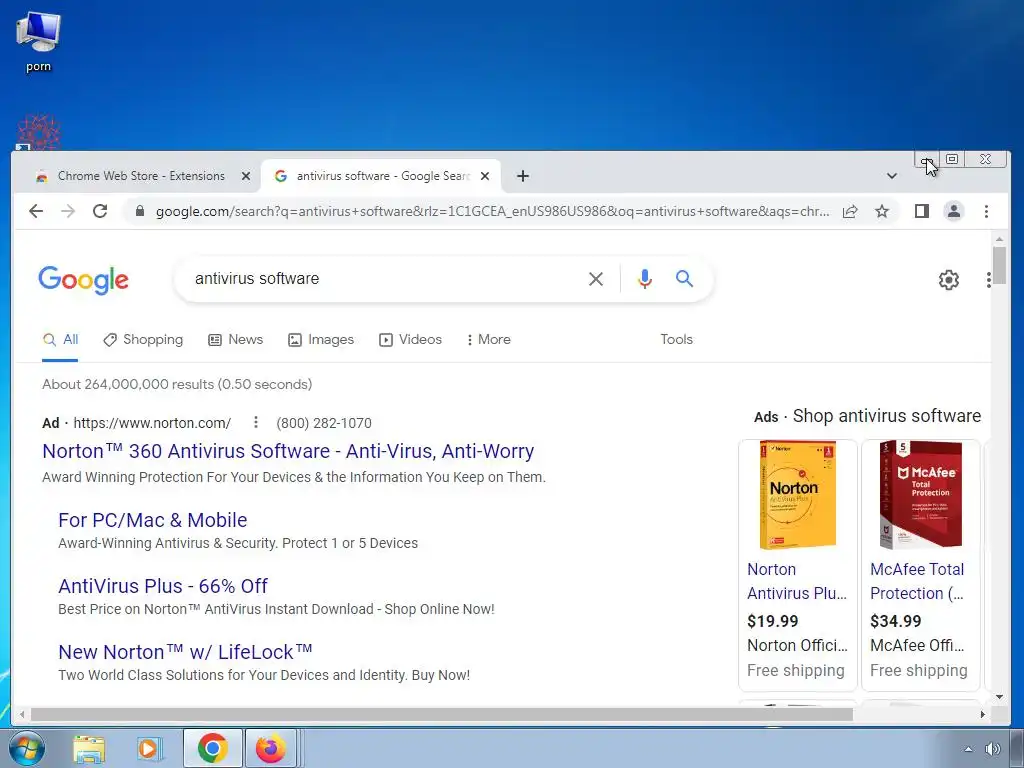Open the system volume speaker icon
1024x768 pixels.
pos(993,749)
